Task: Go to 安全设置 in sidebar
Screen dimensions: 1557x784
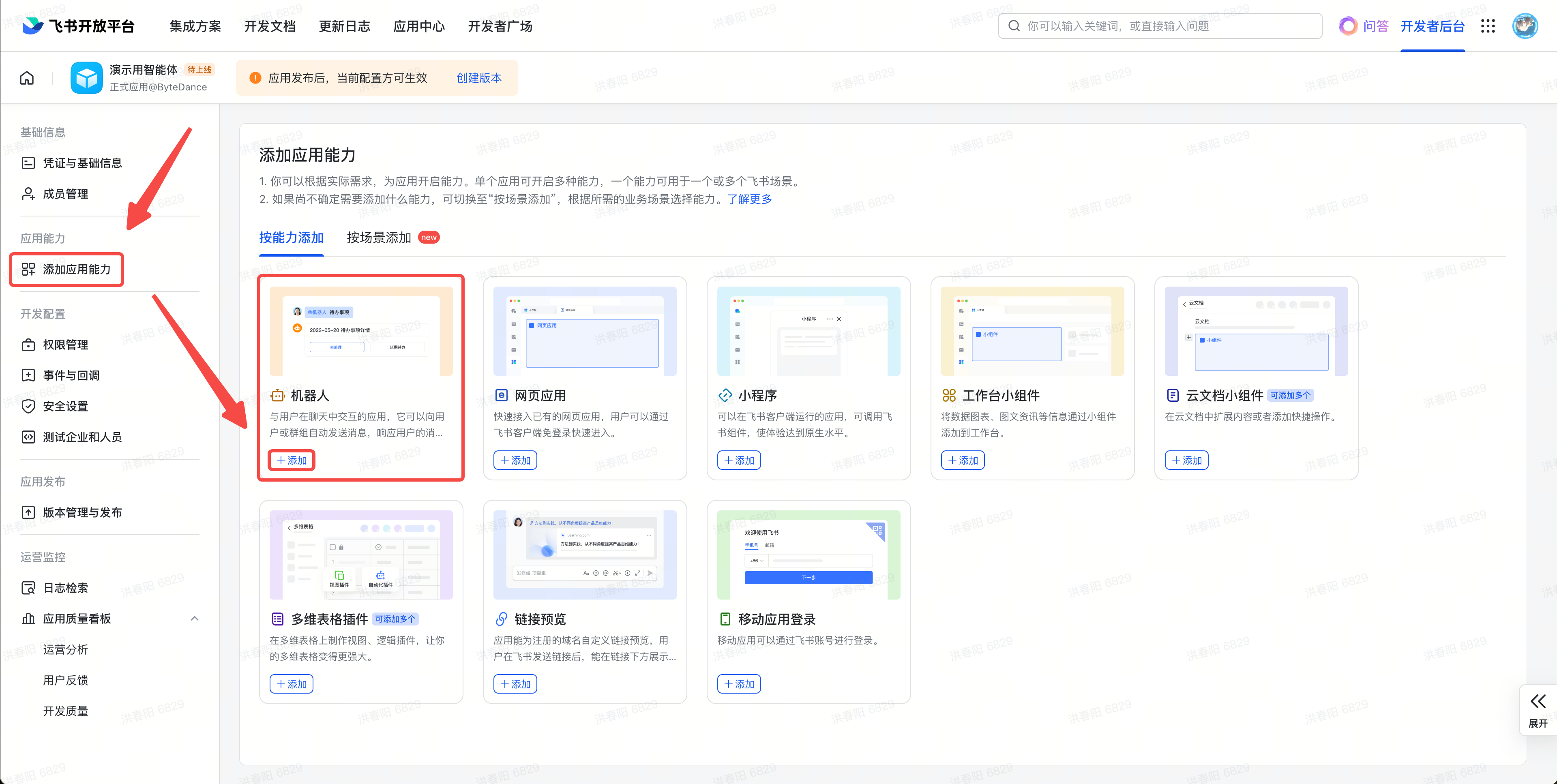Action: point(65,406)
